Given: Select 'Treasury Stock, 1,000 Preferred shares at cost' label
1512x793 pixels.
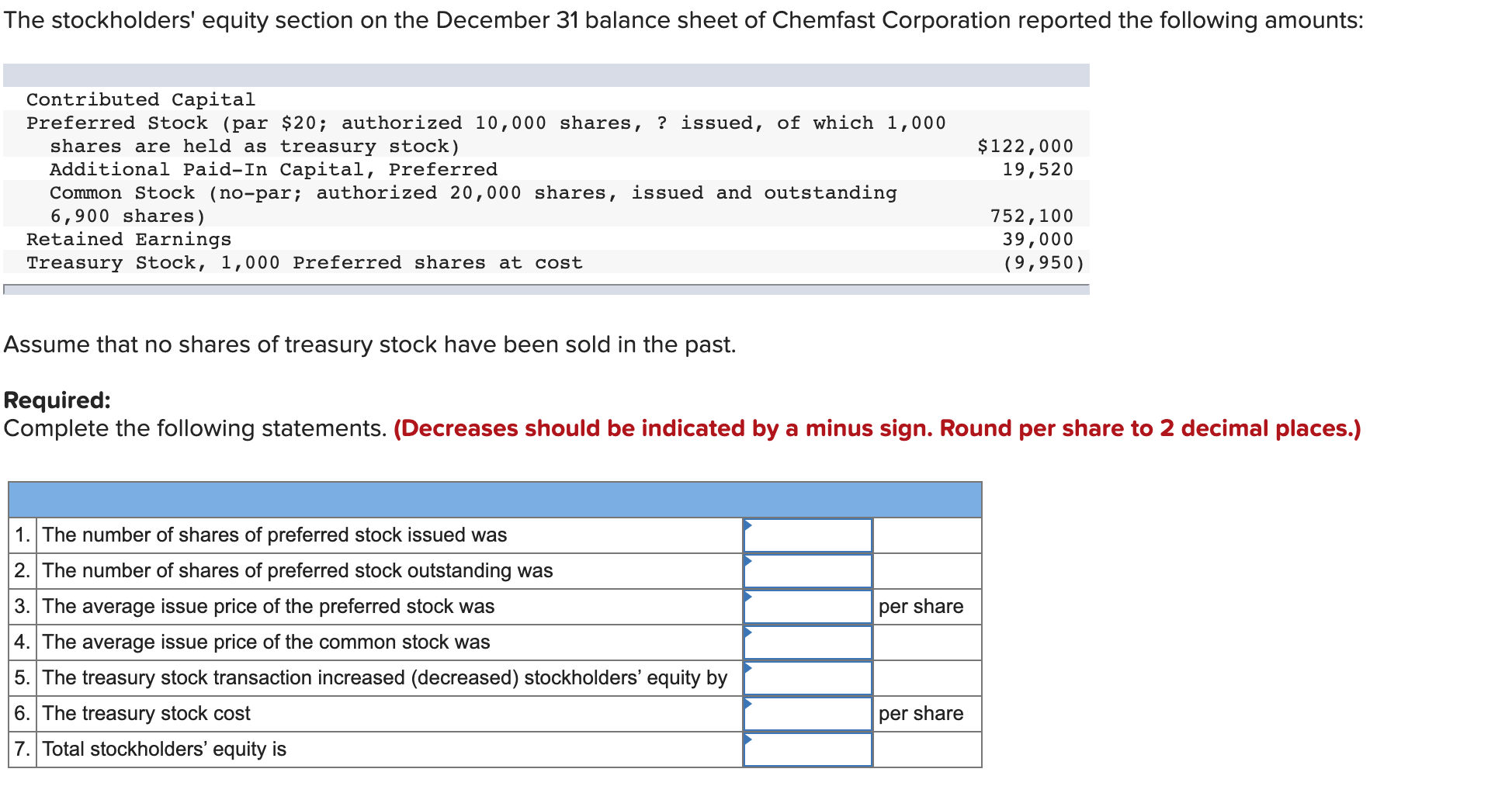Looking at the screenshot, I should [x=304, y=262].
